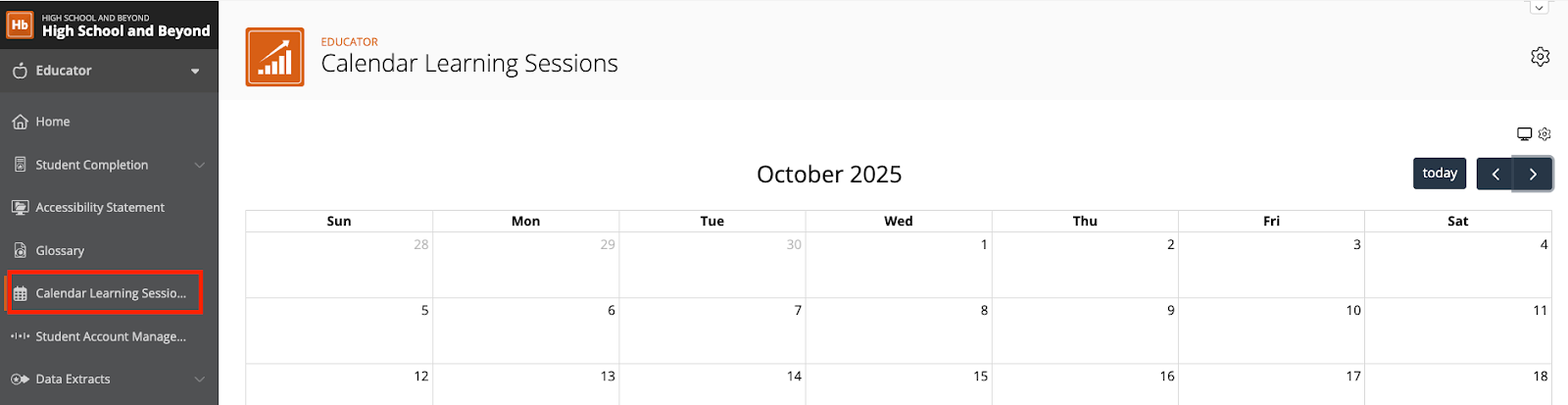Screen dimensions: 1568x405
Task: Open Student Account Management page
Action: (111, 336)
